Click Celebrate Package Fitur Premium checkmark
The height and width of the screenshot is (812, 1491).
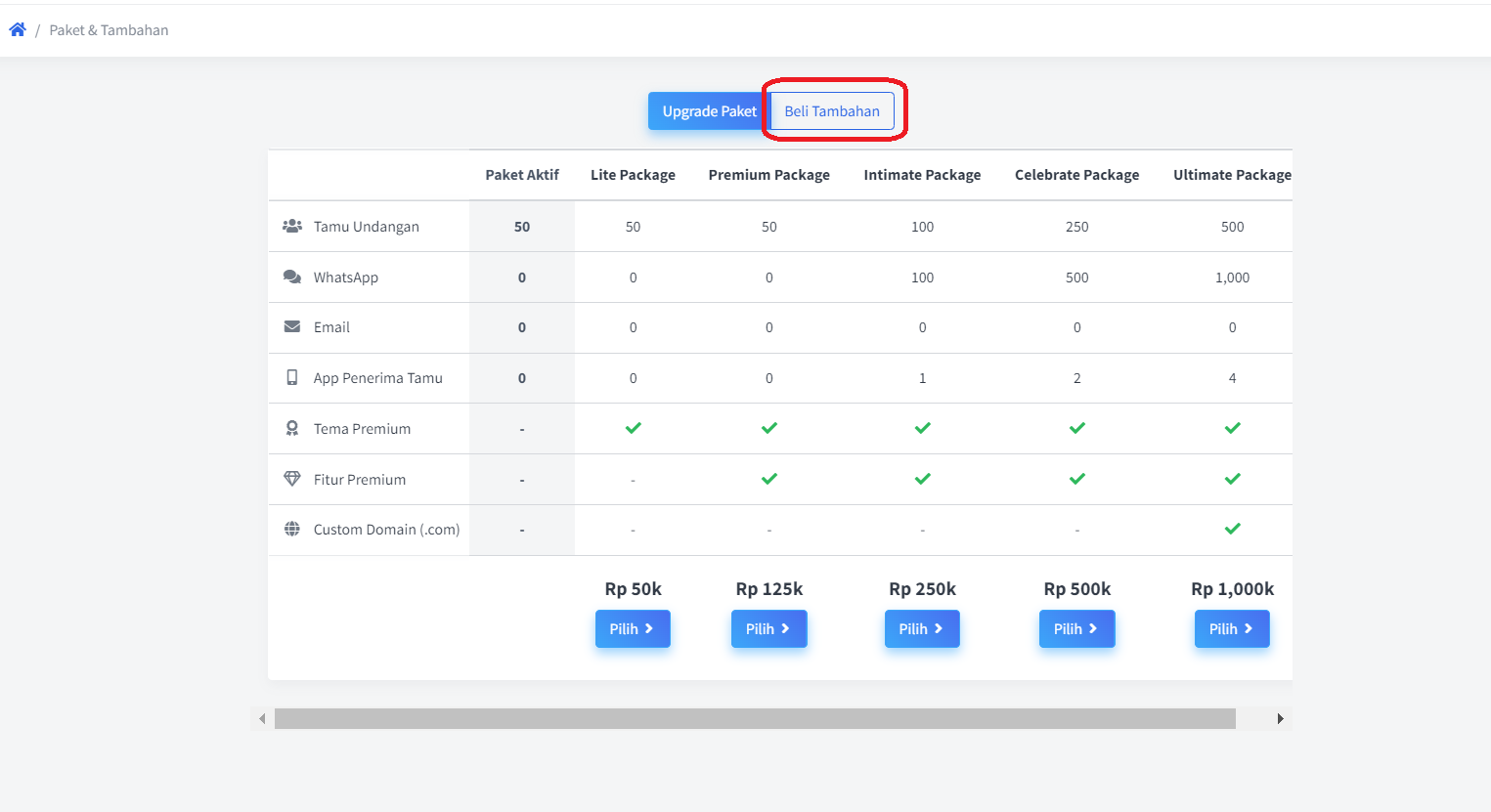pos(1077,479)
